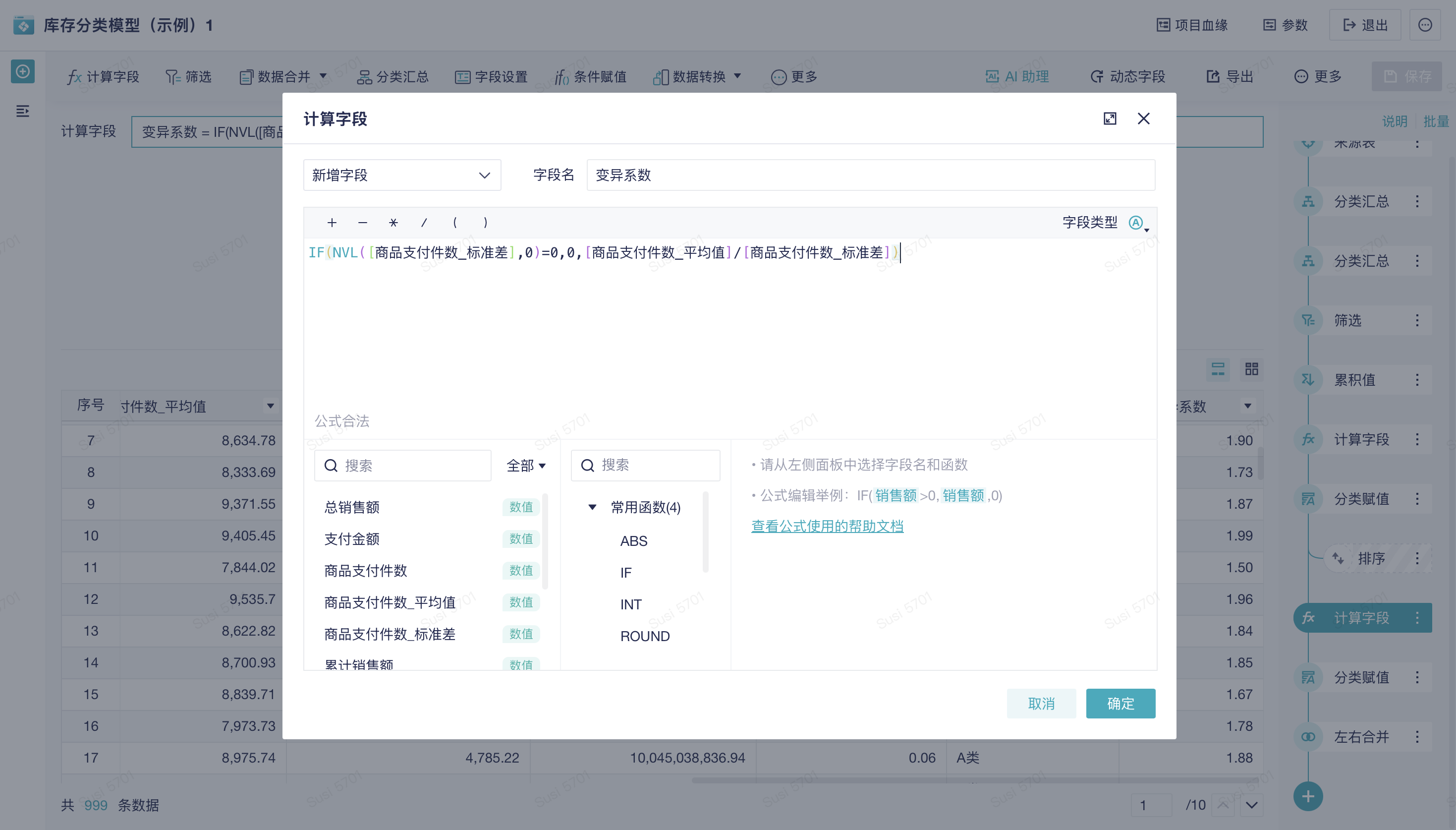The image size is (1456, 830).
Task: Insert the plus operator symbol
Action: [x=332, y=223]
